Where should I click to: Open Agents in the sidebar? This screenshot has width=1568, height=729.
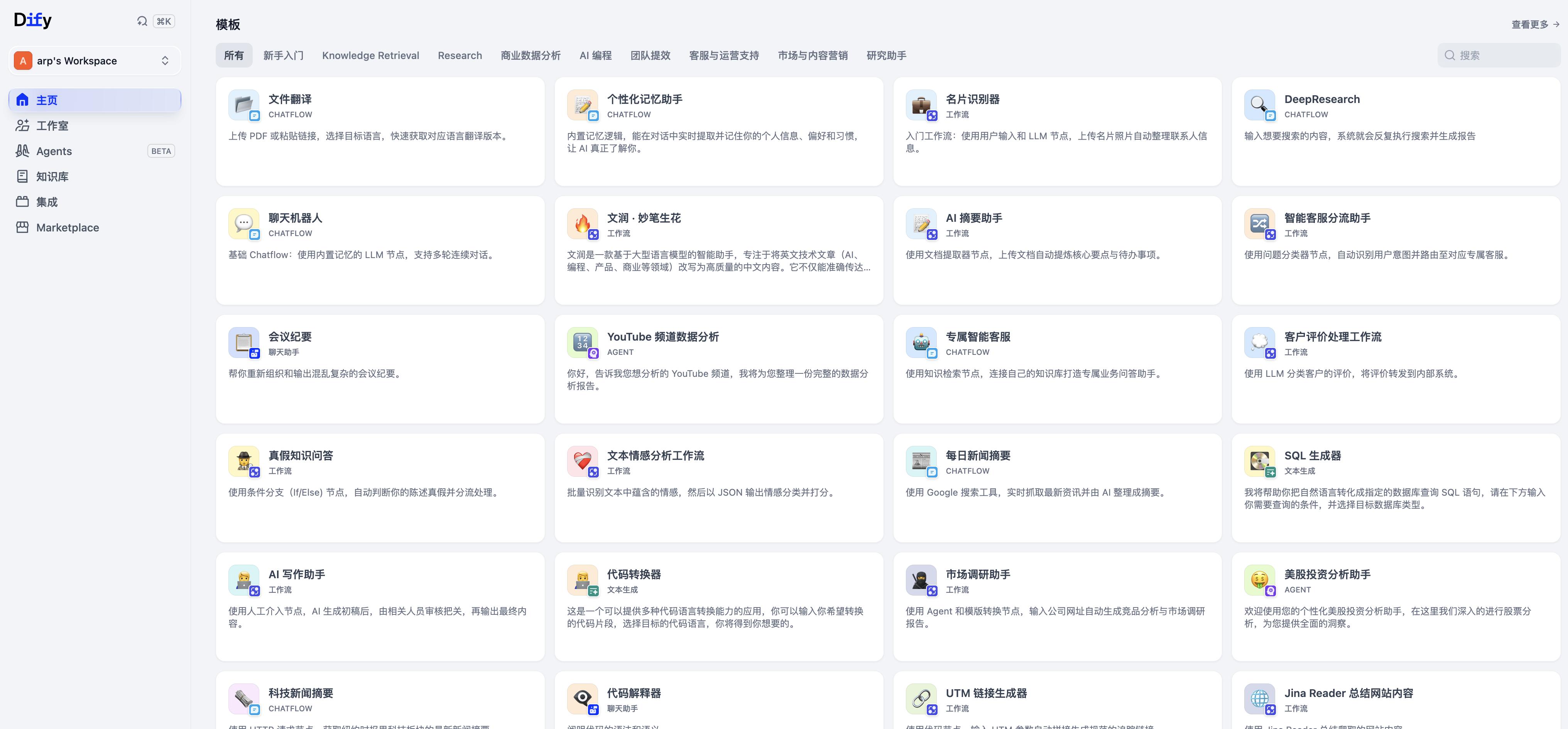click(x=95, y=151)
